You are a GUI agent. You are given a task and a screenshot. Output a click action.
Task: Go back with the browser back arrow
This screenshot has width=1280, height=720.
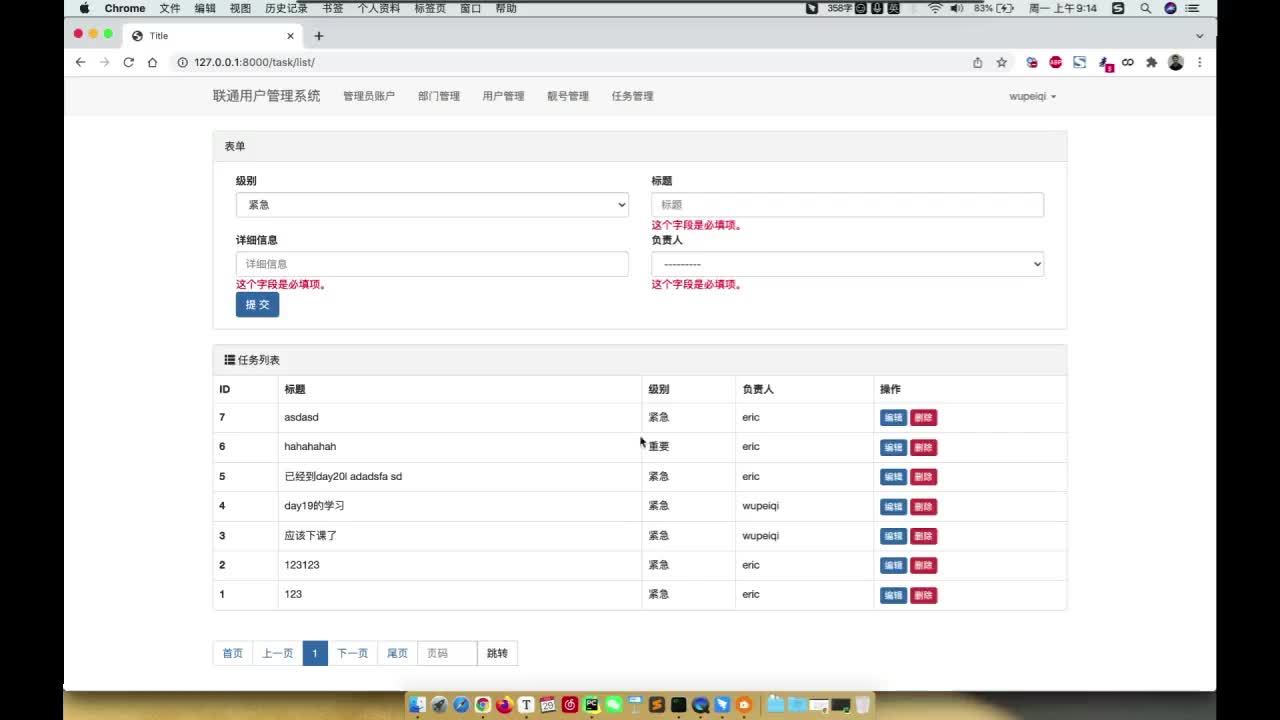pos(81,62)
